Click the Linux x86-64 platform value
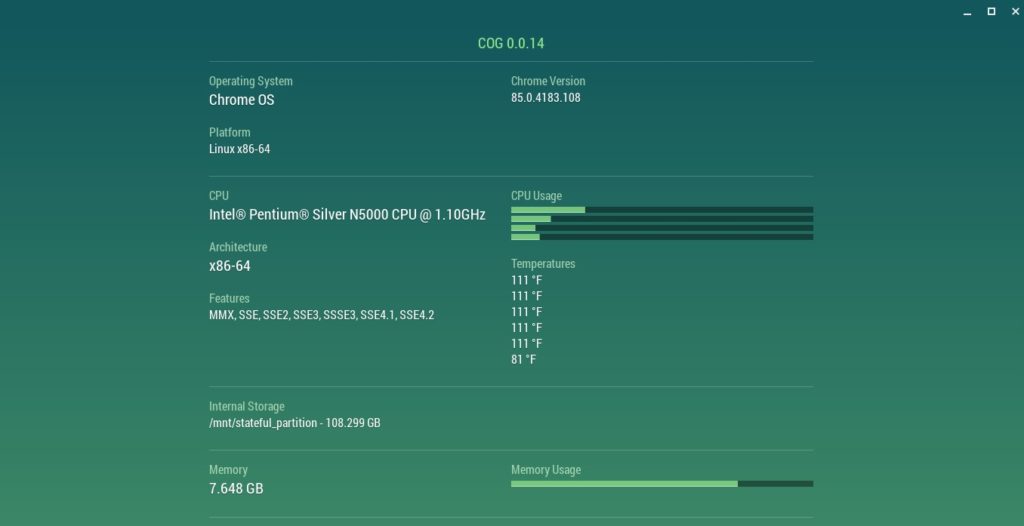The height and width of the screenshot is (526, 1024). (239, 149)
